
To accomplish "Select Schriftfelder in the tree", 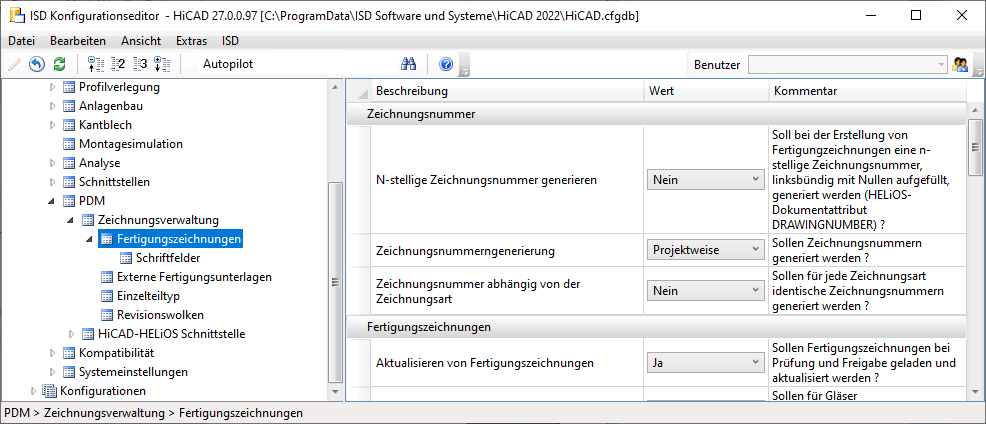I will (x=168, y=258).
